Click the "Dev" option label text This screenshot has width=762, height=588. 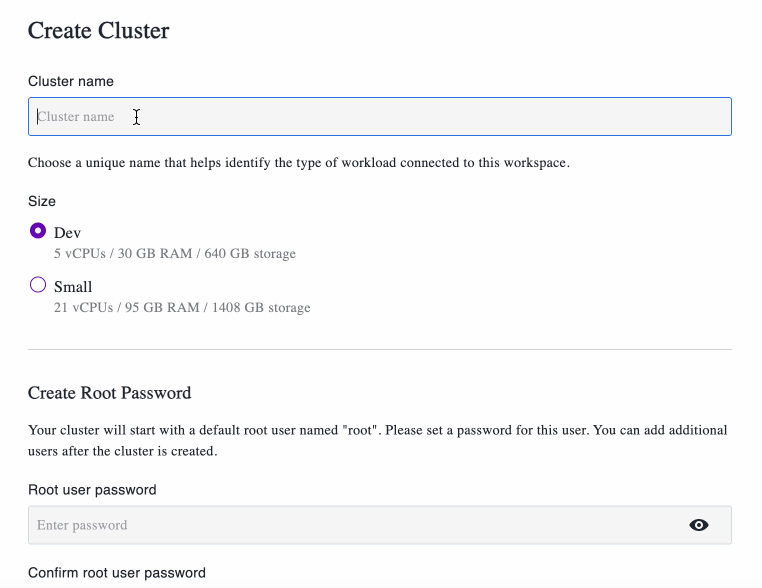click(67, 233)
